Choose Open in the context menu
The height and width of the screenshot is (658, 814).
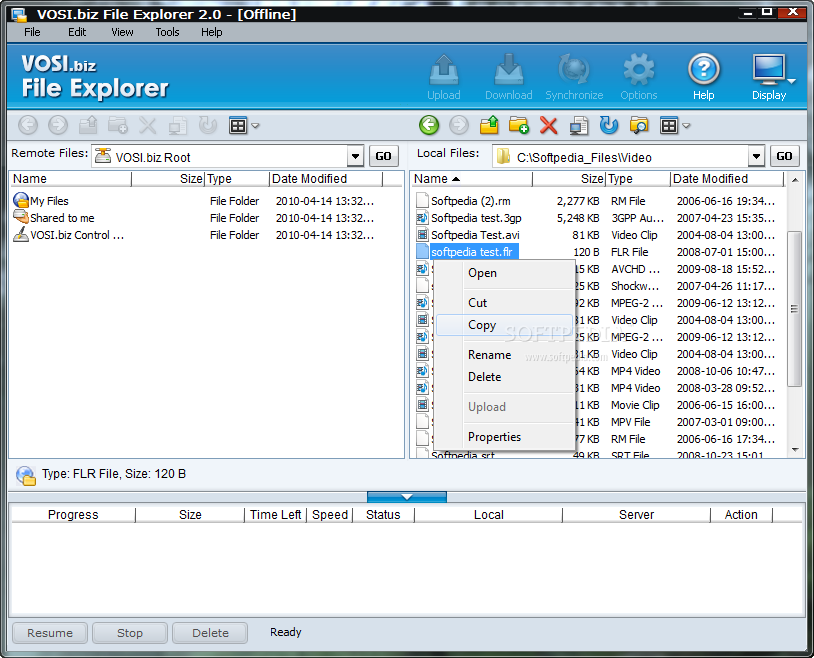coord(504,273)
